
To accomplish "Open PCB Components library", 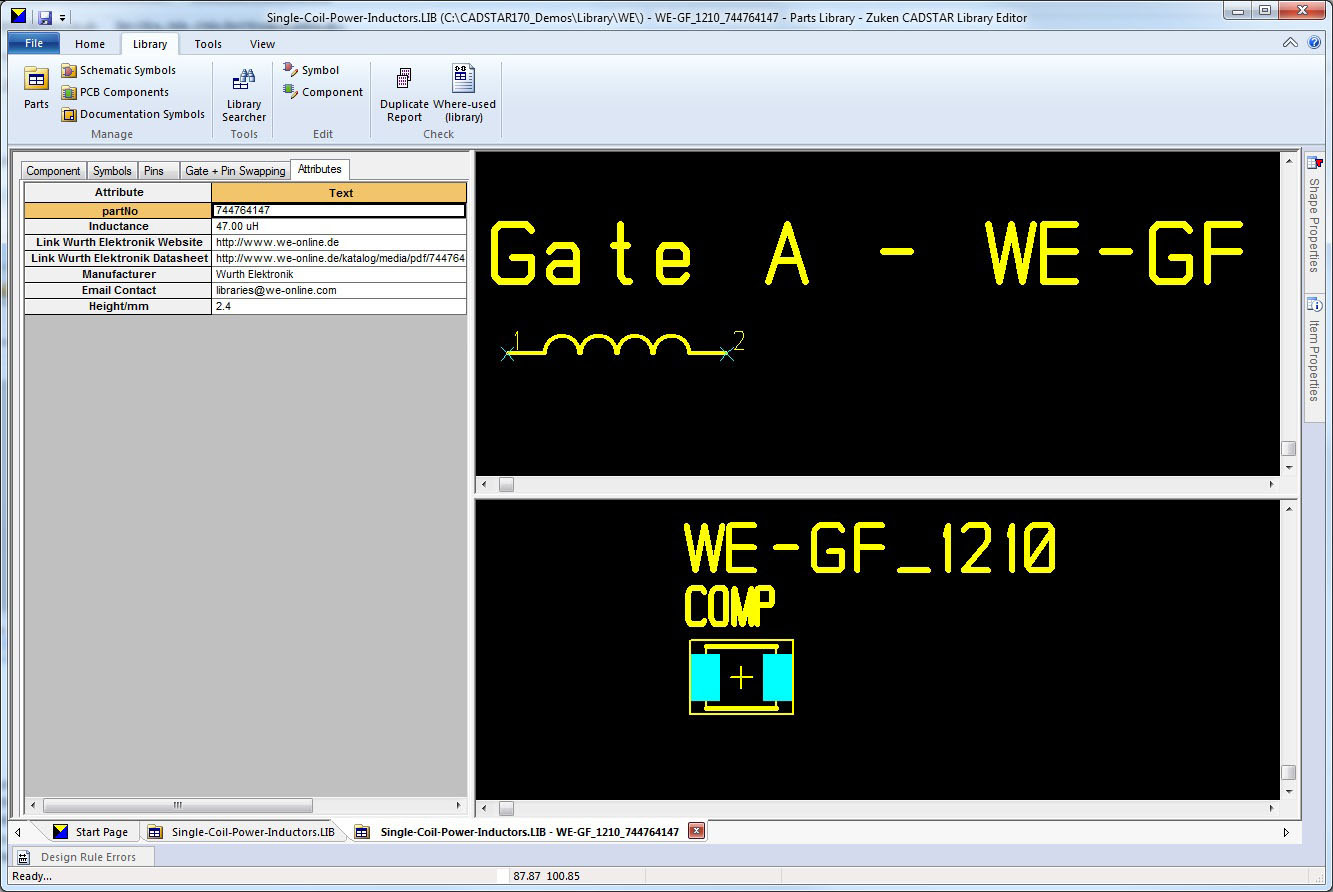I will click(115, 92).
